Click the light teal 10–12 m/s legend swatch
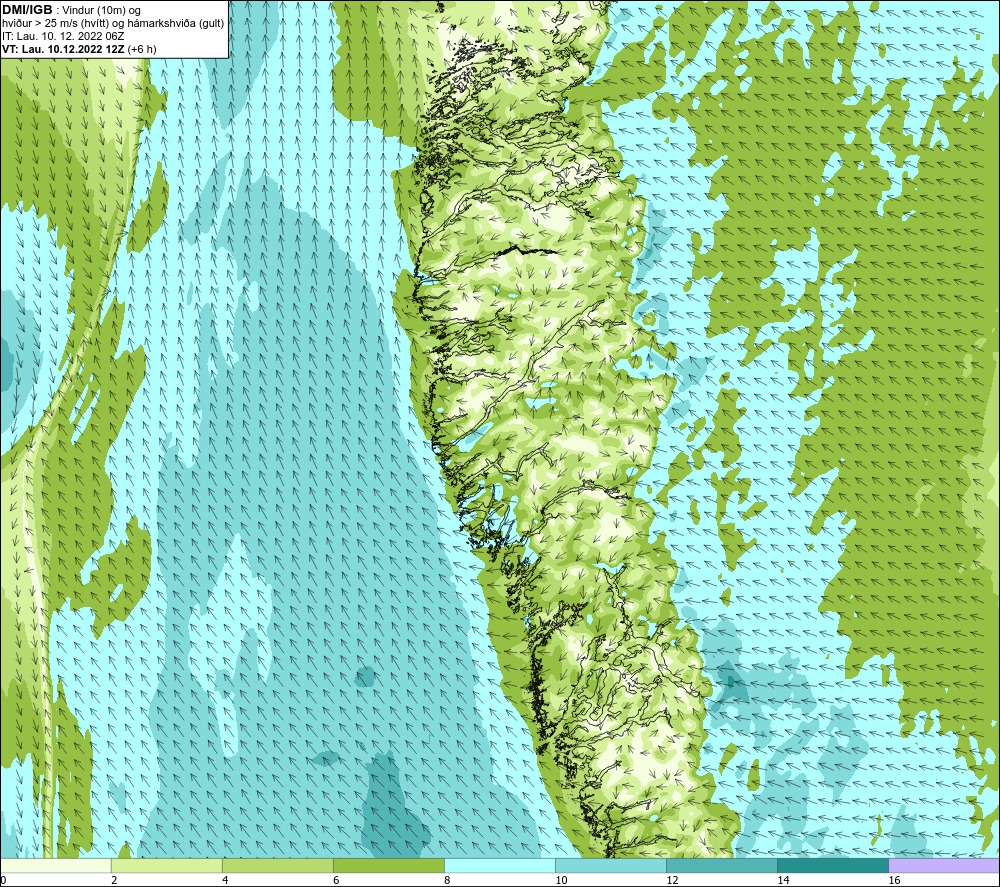Viewport: 1000px width, 887px height. pyautogui.click(x=611, y=865)
